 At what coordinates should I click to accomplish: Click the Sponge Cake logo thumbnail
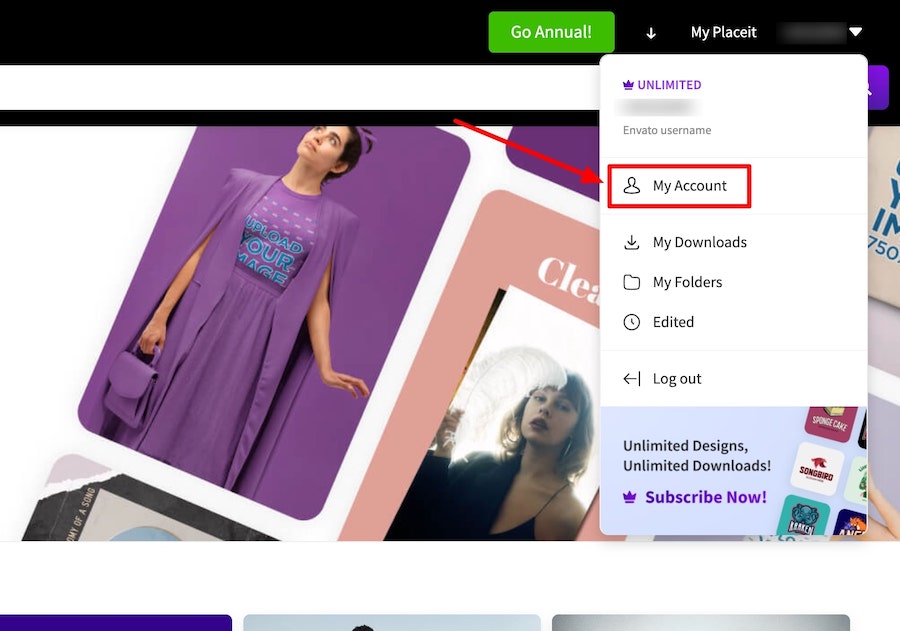830,423
